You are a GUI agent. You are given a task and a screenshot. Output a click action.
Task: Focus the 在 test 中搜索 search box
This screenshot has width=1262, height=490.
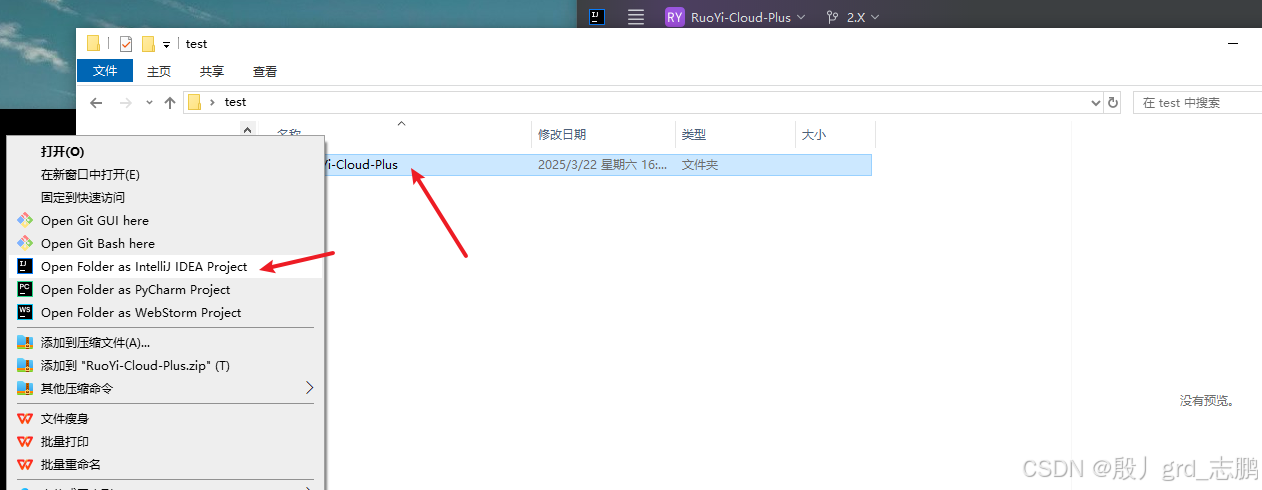(1197, 102)
